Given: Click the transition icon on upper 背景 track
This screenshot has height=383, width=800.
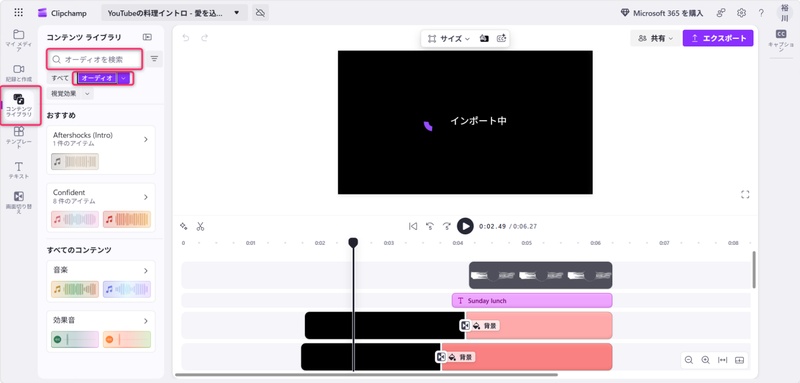Looking at the screenshot, I should 465,325.
